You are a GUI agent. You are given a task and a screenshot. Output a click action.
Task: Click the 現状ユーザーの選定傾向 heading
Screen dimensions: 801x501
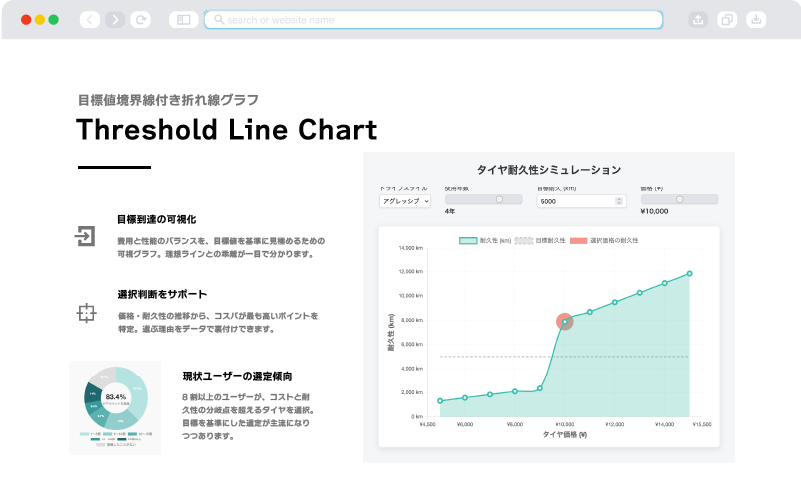[x=237, y=376]
